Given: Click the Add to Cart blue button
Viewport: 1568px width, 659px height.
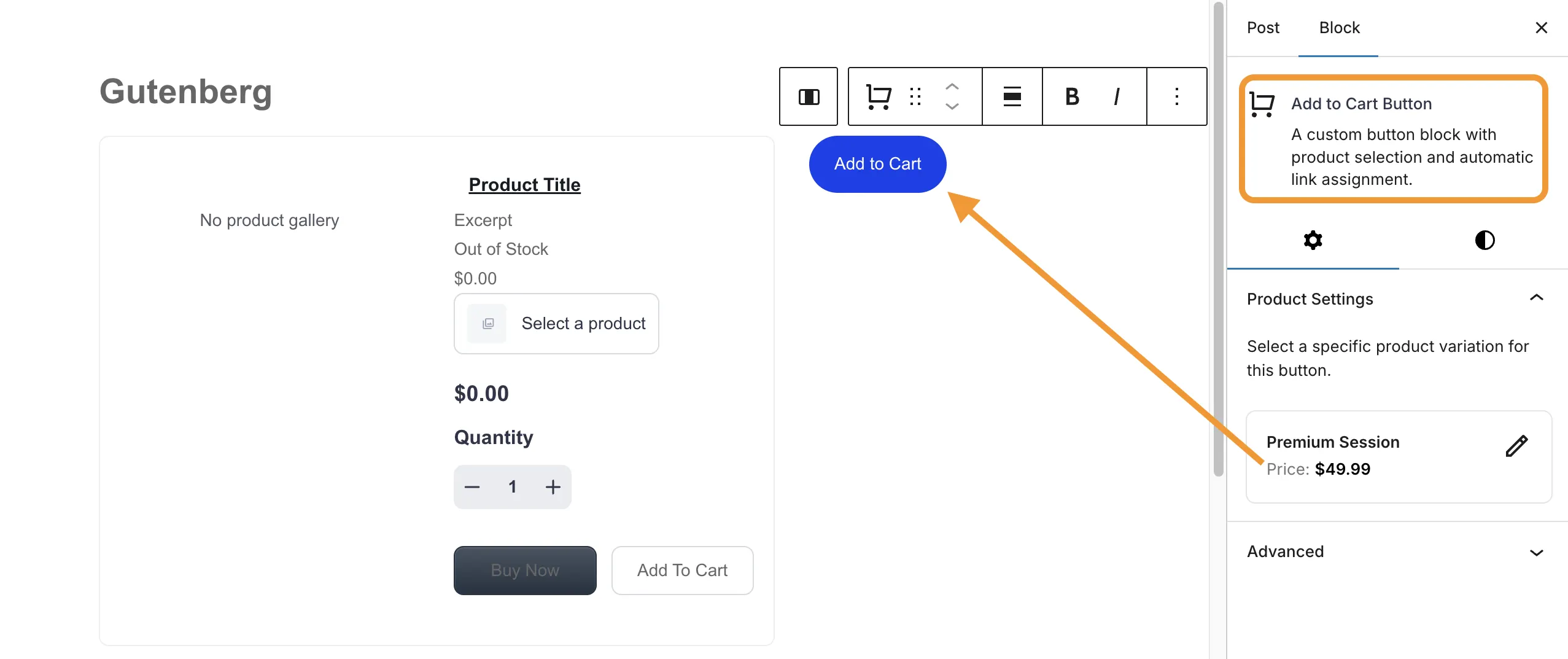Looking at the screenshot, I should pyautogui.click(x=877, y=163).
